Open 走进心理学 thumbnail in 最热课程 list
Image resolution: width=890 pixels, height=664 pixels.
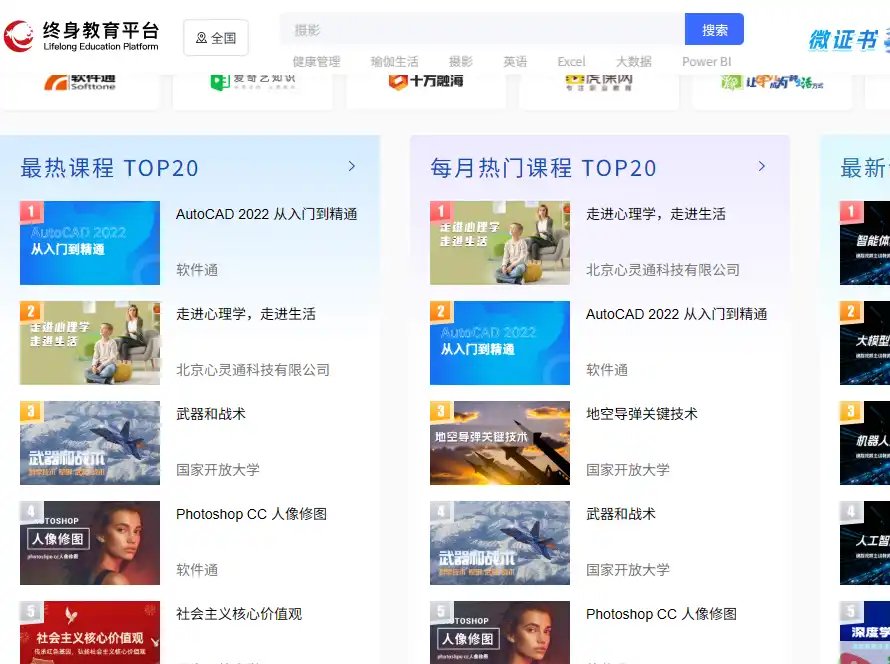tap(90, 343)
